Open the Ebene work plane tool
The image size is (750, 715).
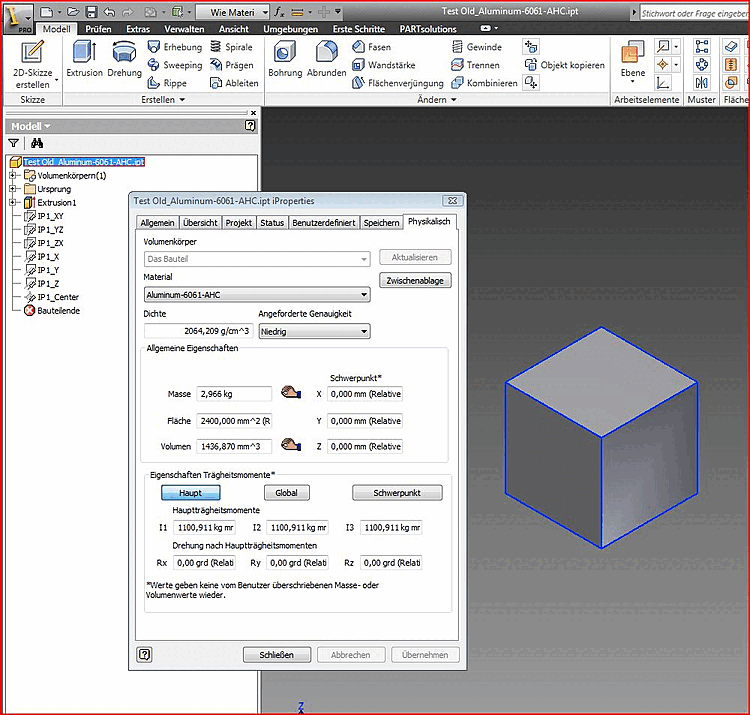point(632,62)
